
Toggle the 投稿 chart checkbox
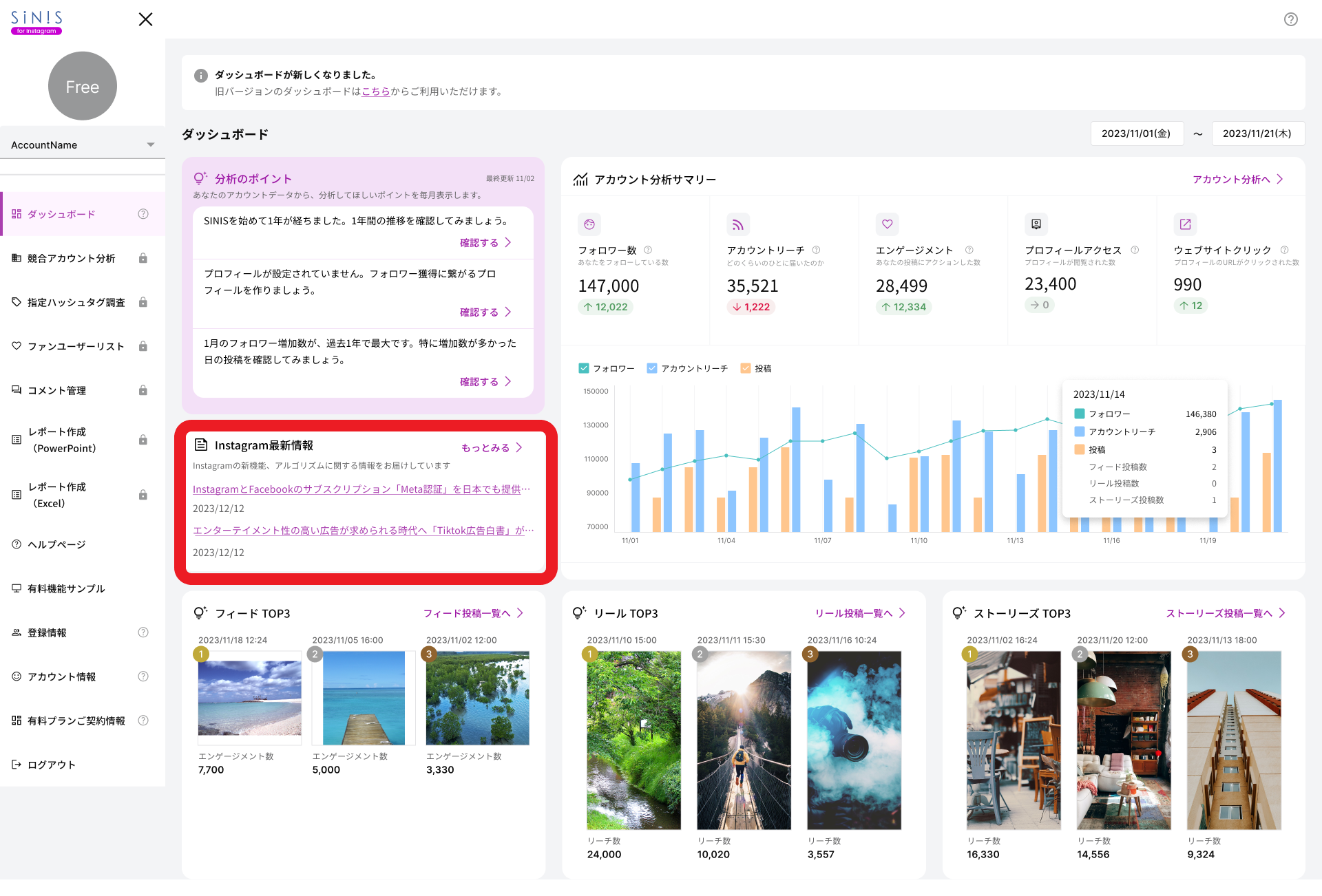745,368
